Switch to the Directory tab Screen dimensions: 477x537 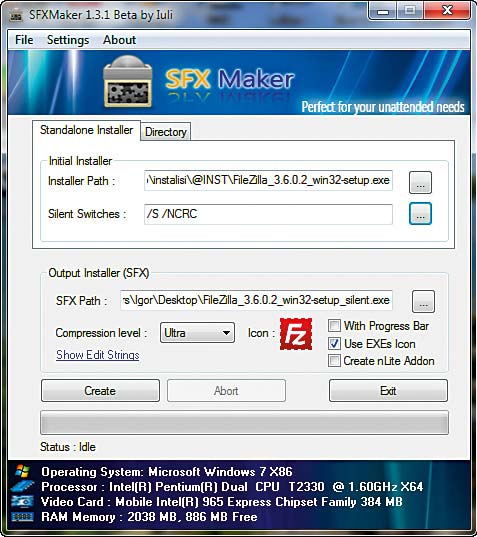pos(166,132)
